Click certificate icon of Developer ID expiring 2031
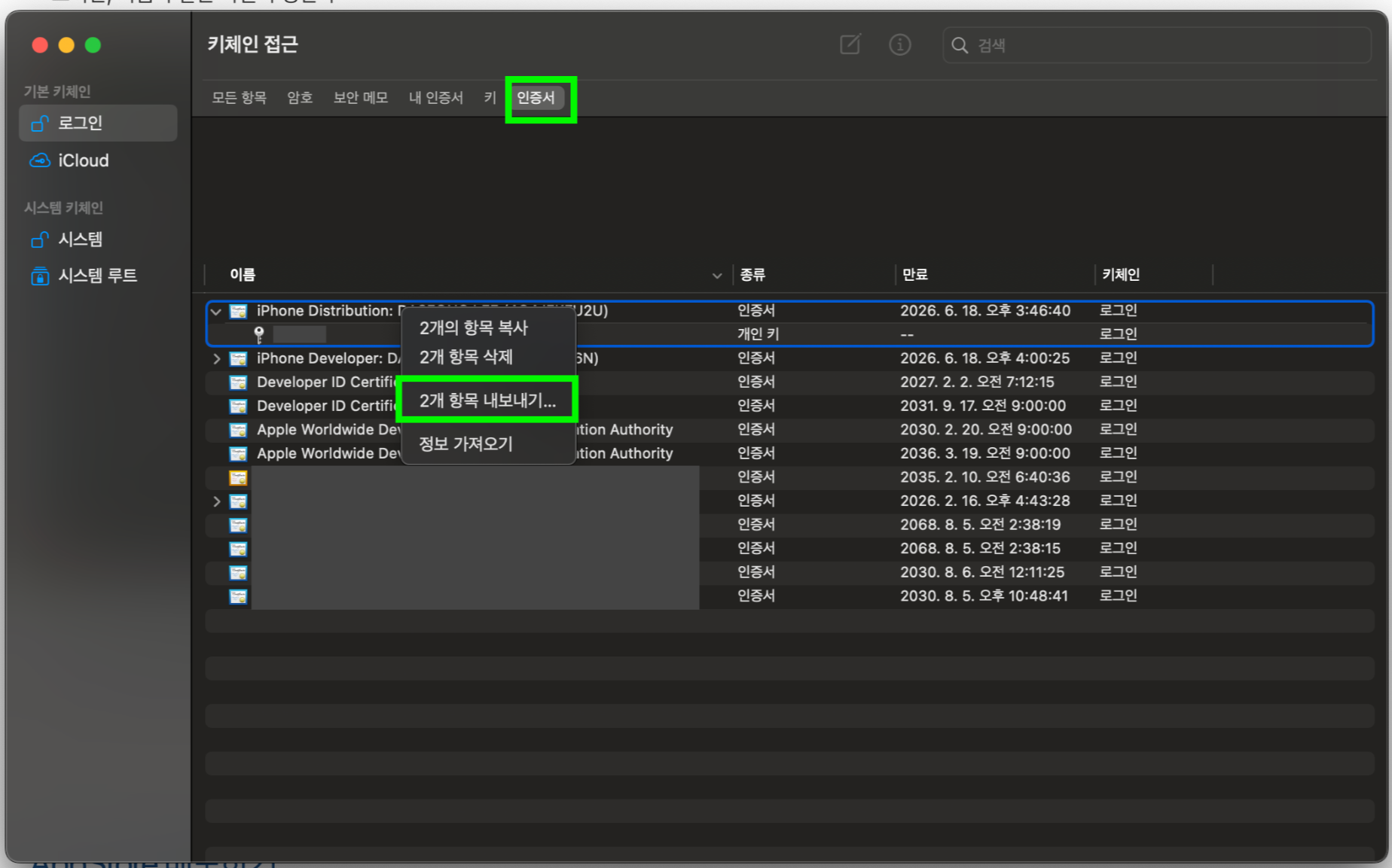This screenshot has height=868, width=1392. coord(238,407)
